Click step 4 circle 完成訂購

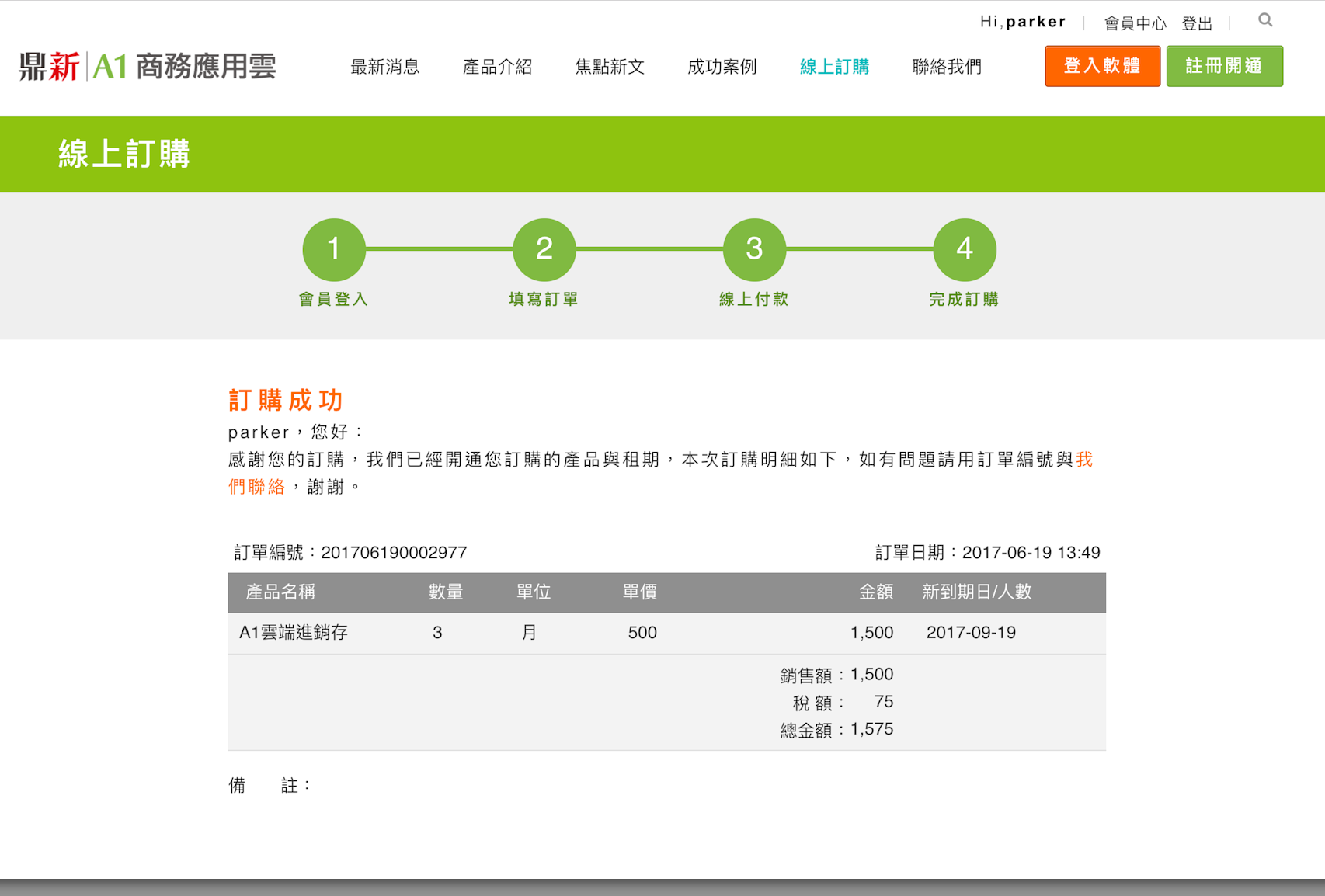tap(965, 249)
